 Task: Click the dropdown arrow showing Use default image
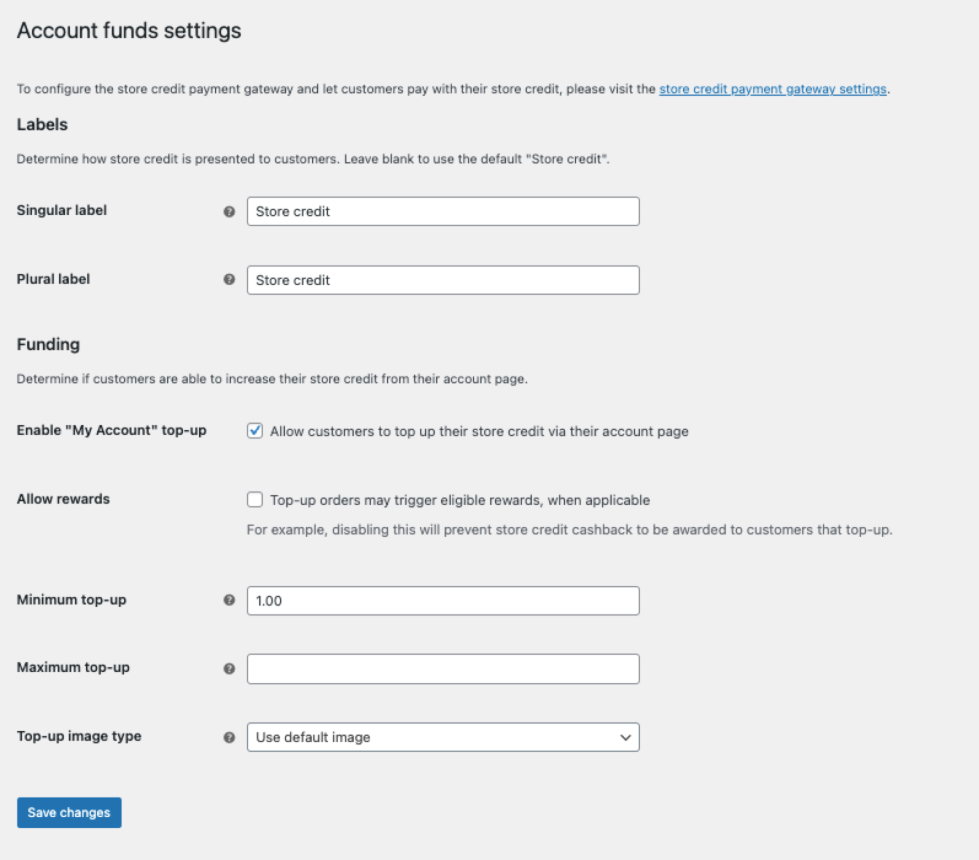pos(627,737)
